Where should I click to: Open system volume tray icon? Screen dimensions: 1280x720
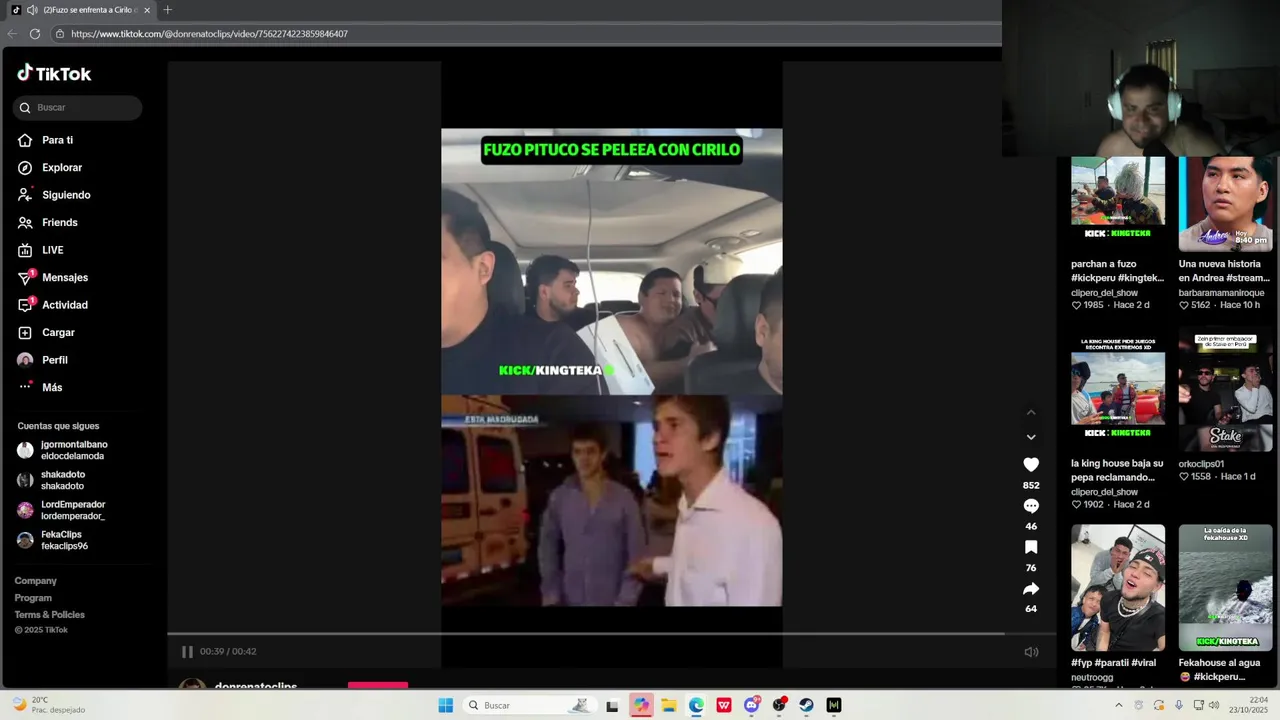pyautogui.click(x=1214, y=705)
